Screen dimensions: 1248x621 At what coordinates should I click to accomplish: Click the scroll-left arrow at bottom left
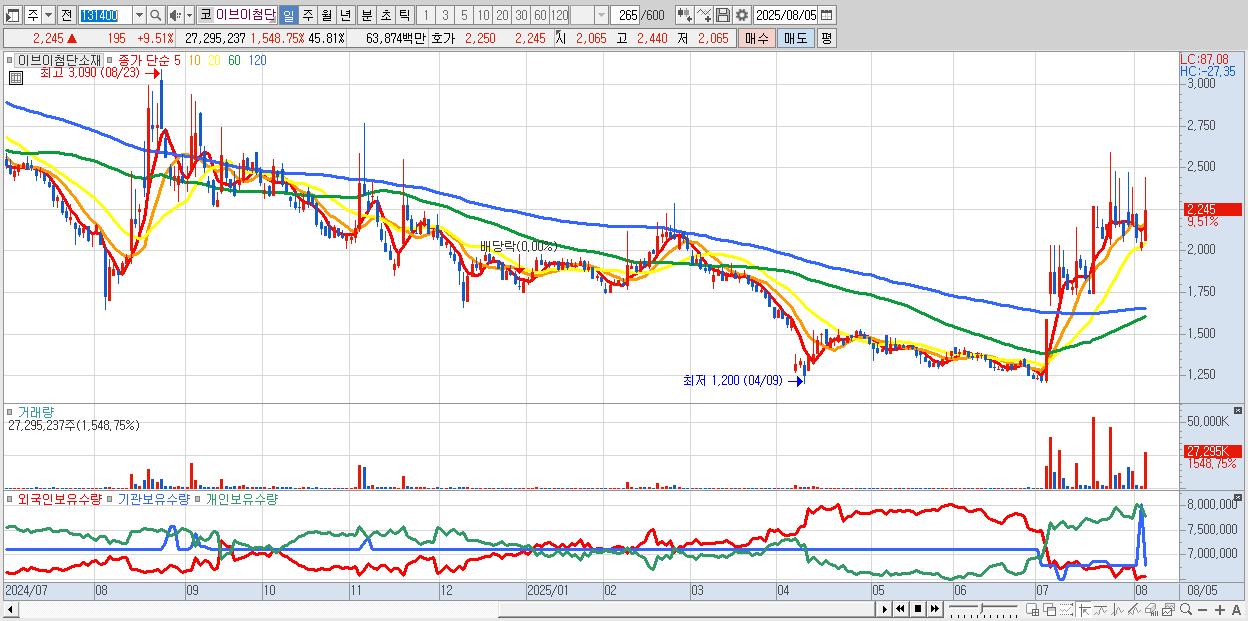11,609
